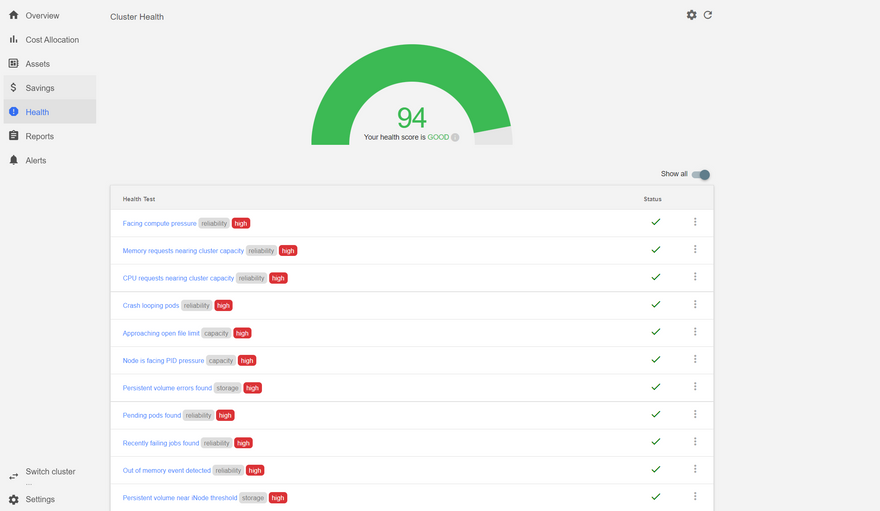Click high badge on Facing compute pressure

click(x=241, y=223)
